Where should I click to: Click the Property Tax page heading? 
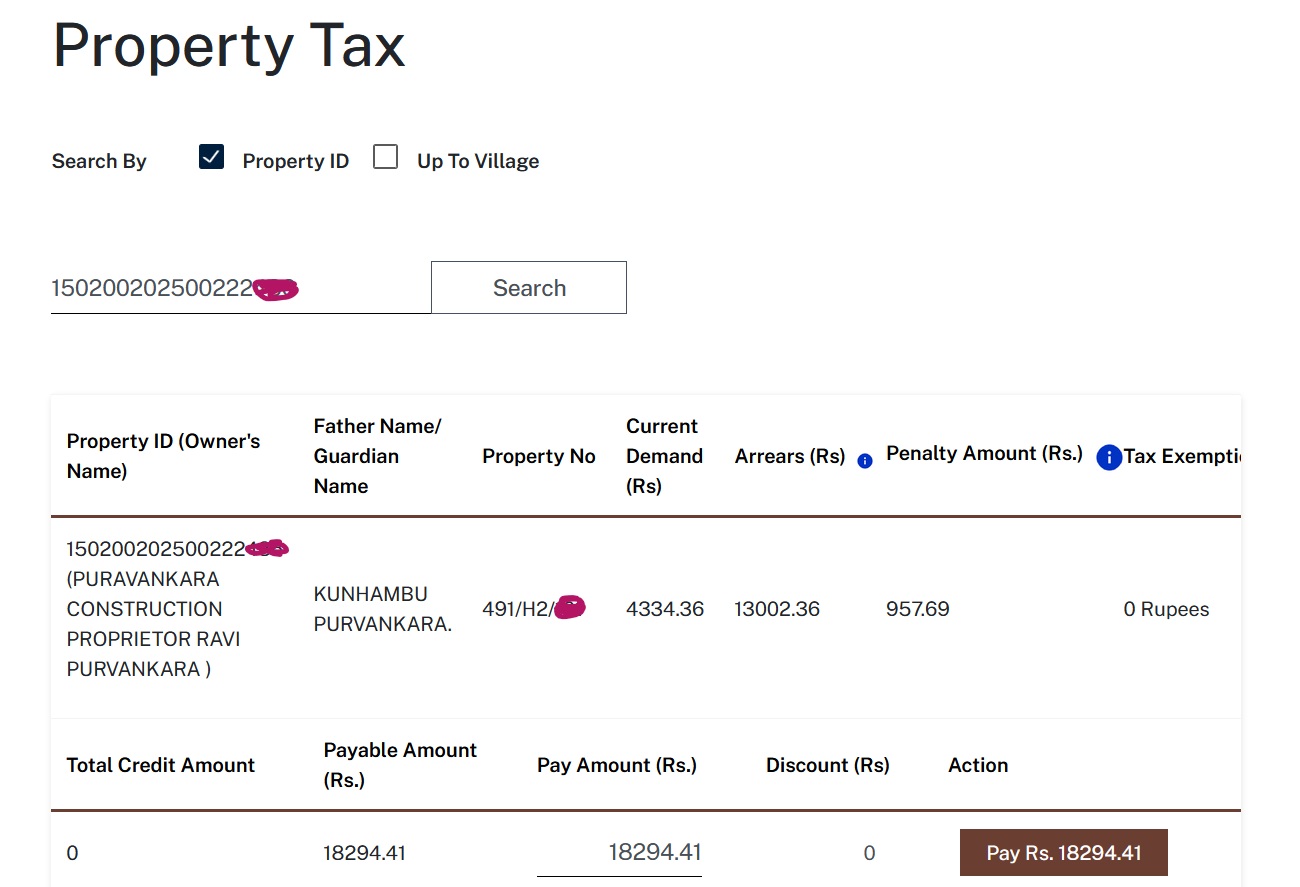point(229,45)
